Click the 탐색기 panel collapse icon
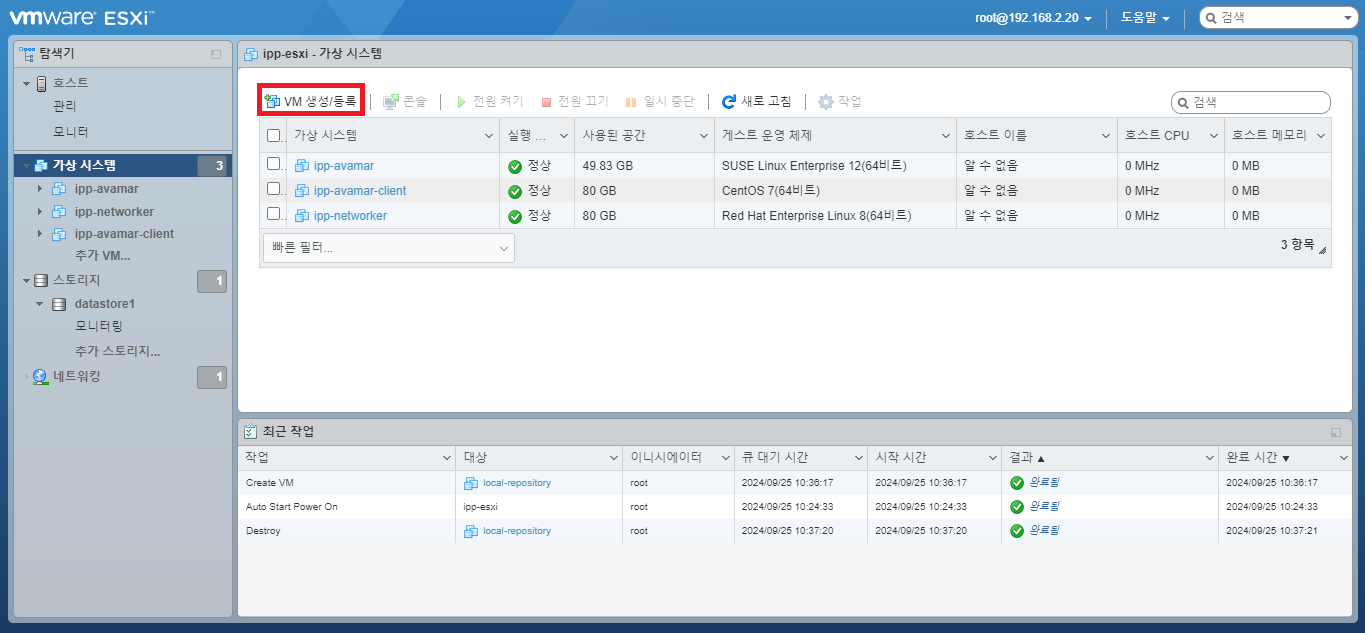Viewport: 1365px width, 633px height. point(216,54)
